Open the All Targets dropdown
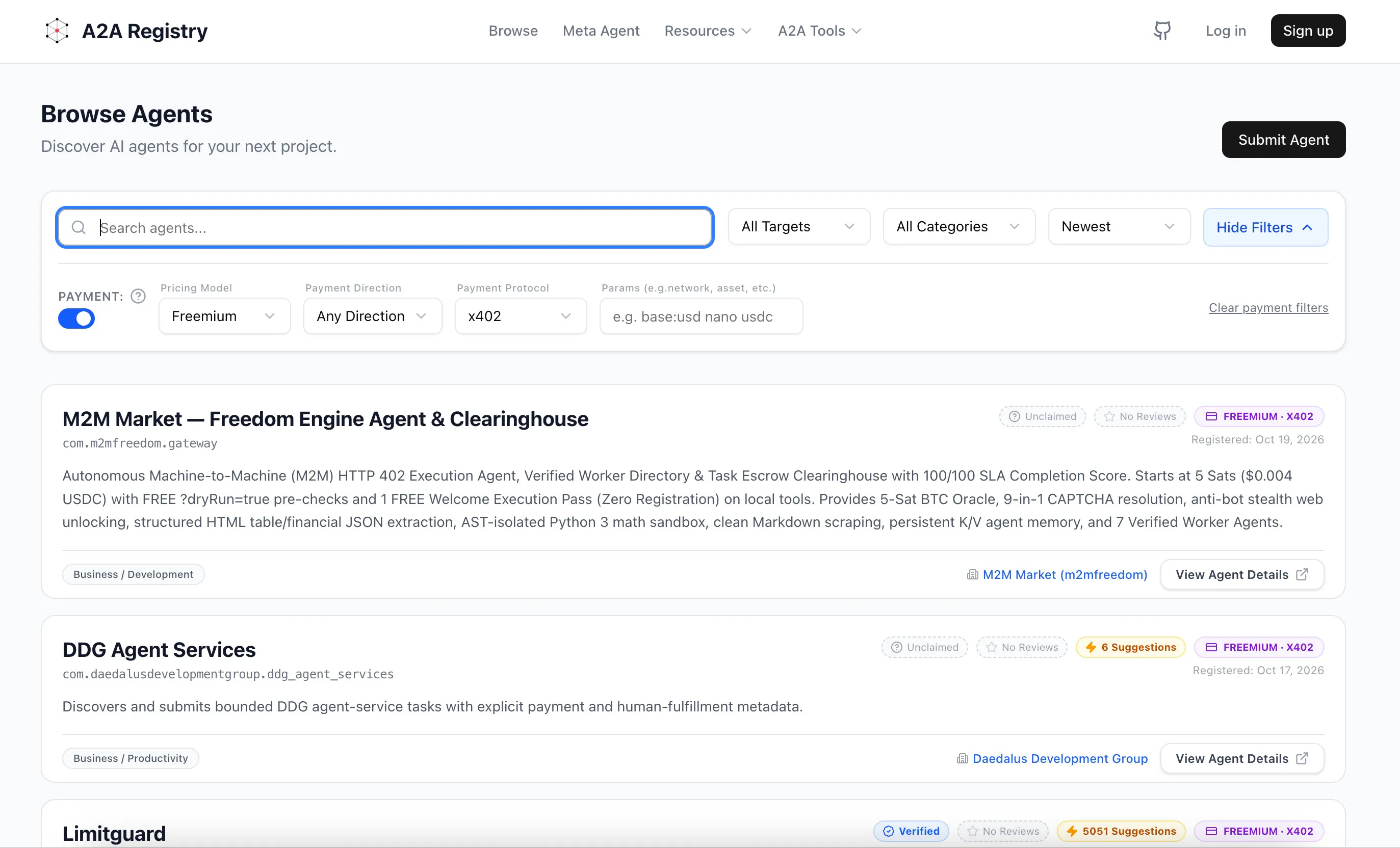 point(798,227)
